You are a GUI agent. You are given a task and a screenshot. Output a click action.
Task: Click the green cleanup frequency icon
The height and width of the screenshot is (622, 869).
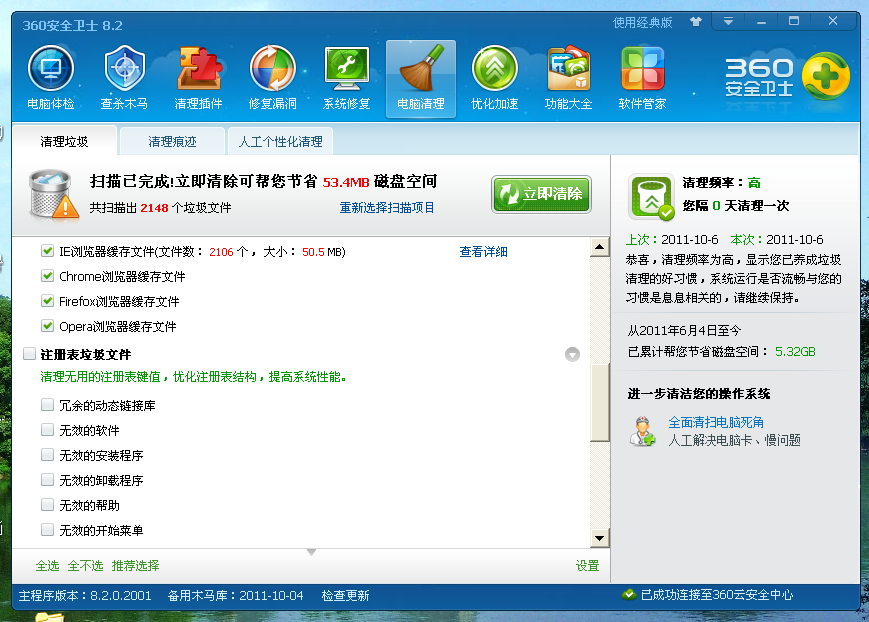pyautogui.click(x=651, y=196)
